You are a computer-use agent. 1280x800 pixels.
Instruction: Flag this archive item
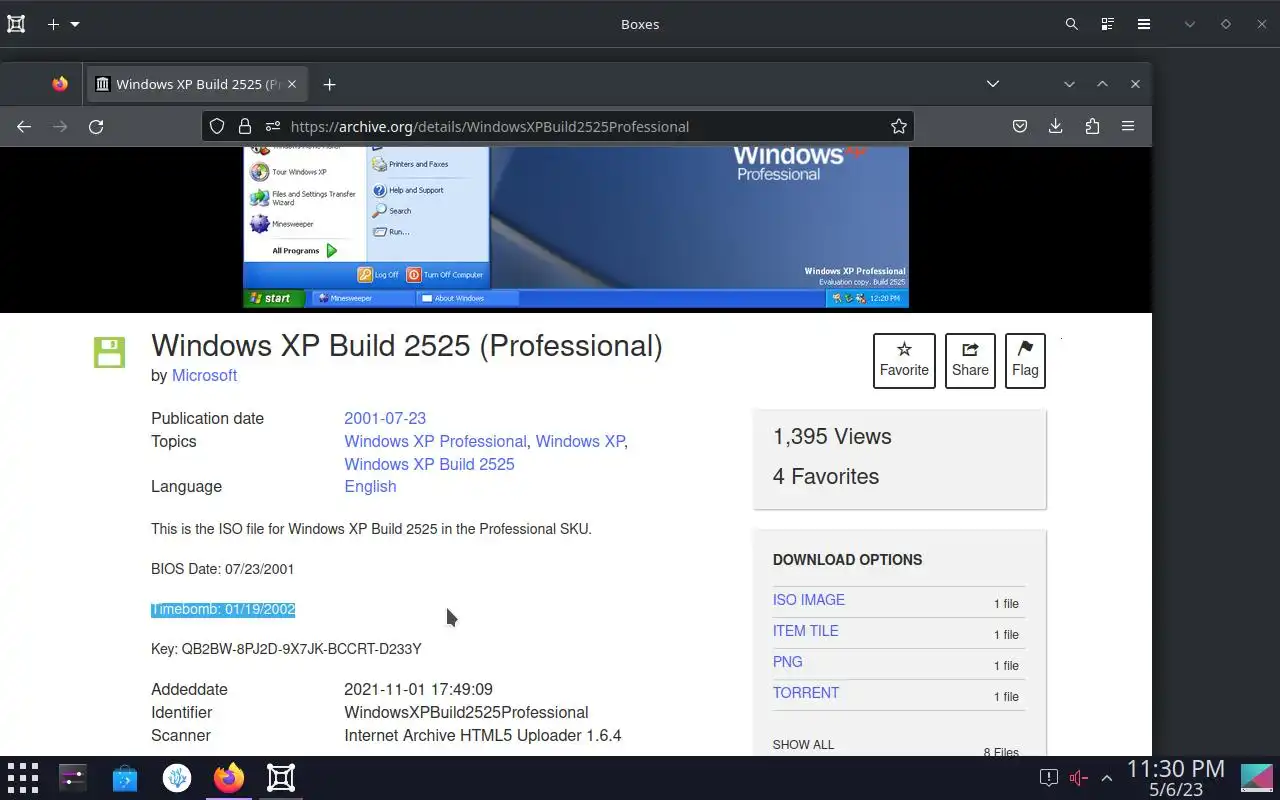tap(1025, 360)
